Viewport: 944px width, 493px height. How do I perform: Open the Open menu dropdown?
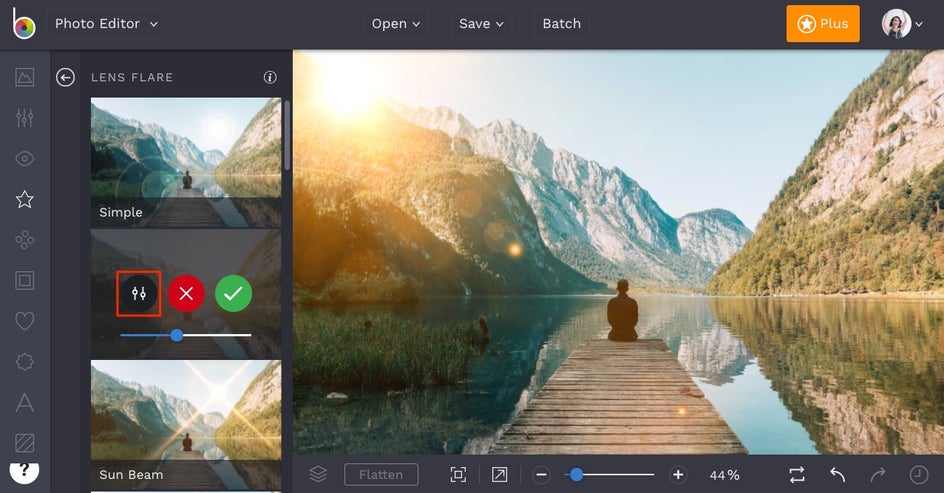pos(396,24)
